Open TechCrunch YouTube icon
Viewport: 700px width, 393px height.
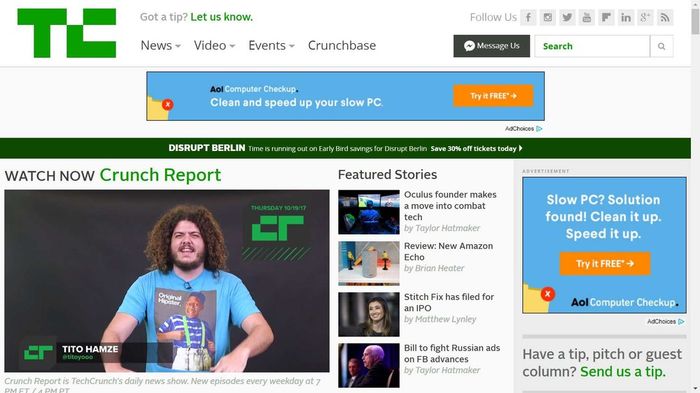point(587,17)
